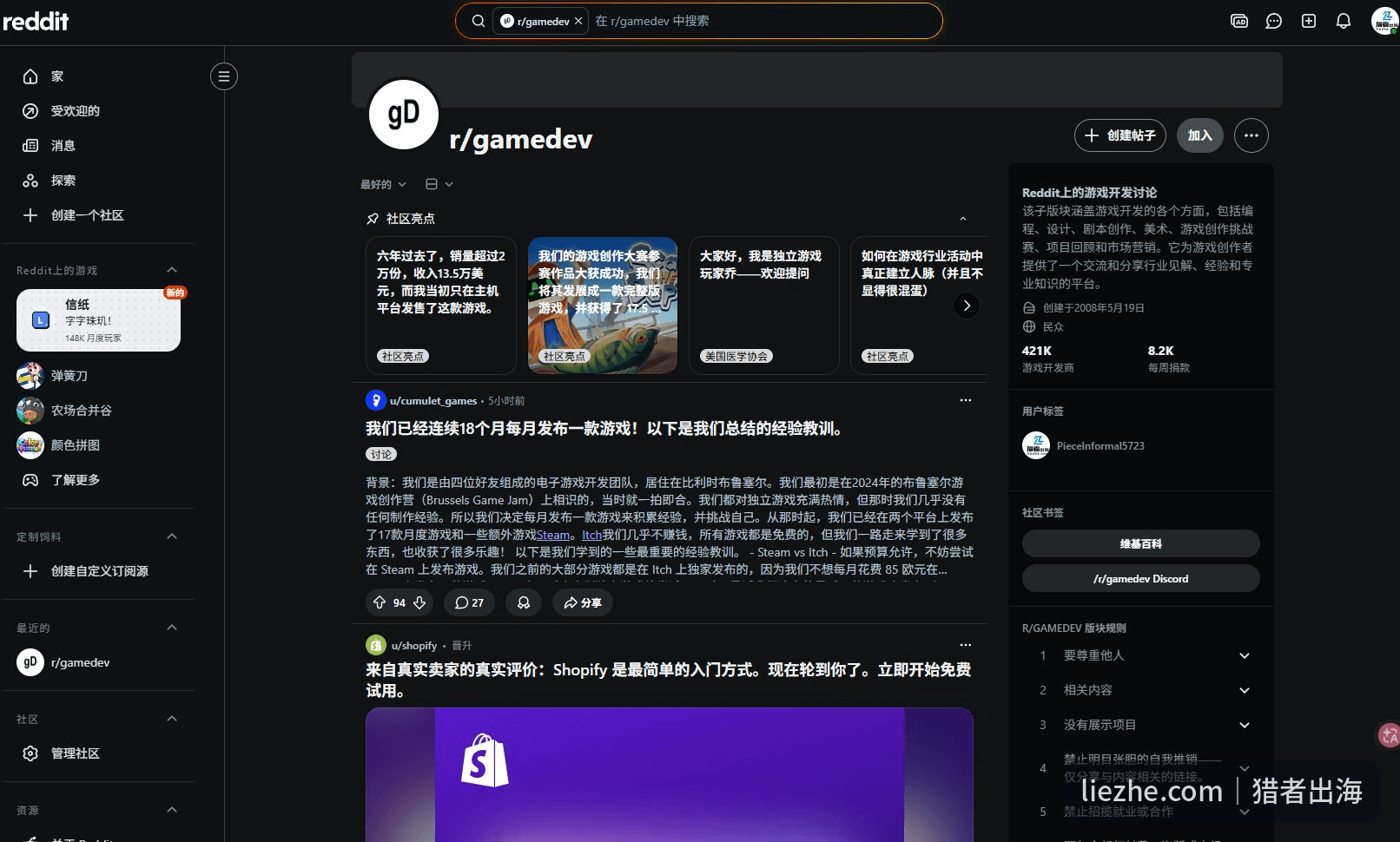Open the post about 18个月每月发布一款游戏
Image resolution: width=1400 pixels, height=842 pixels.
[604, 429]
